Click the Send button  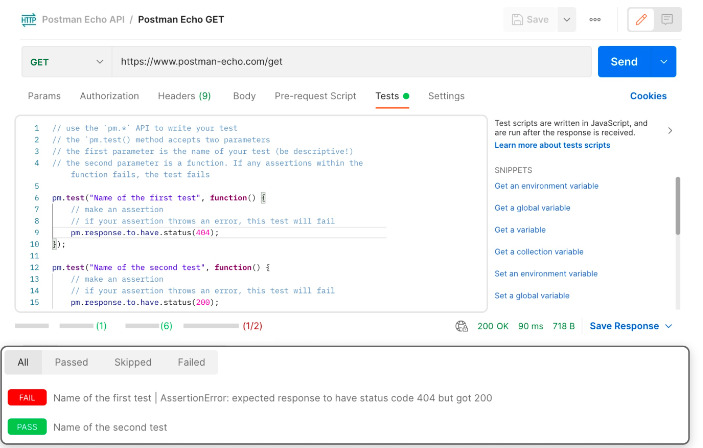[624, 62]
